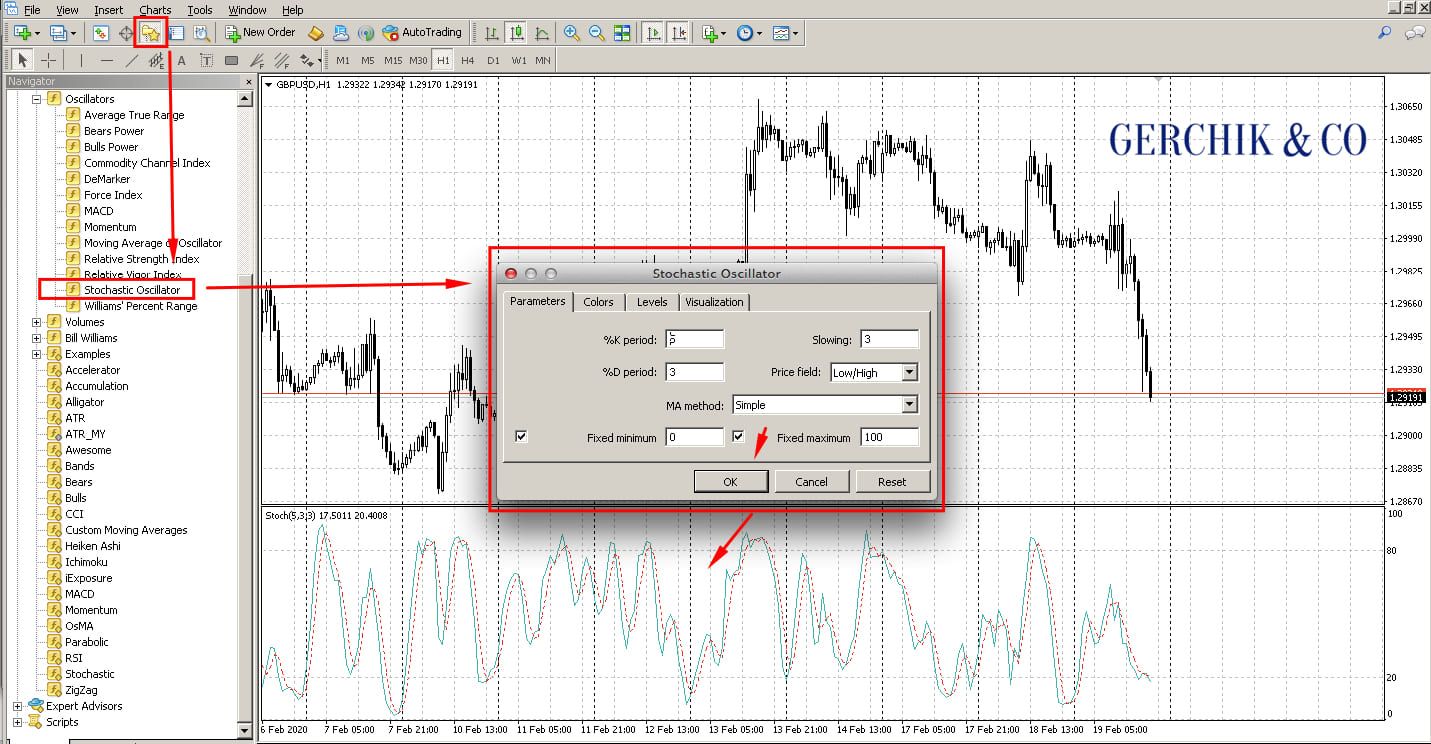Viewport: 1431px width, 744px height.
Task: Switch timeframe to H4
Action: coord(466,60)
